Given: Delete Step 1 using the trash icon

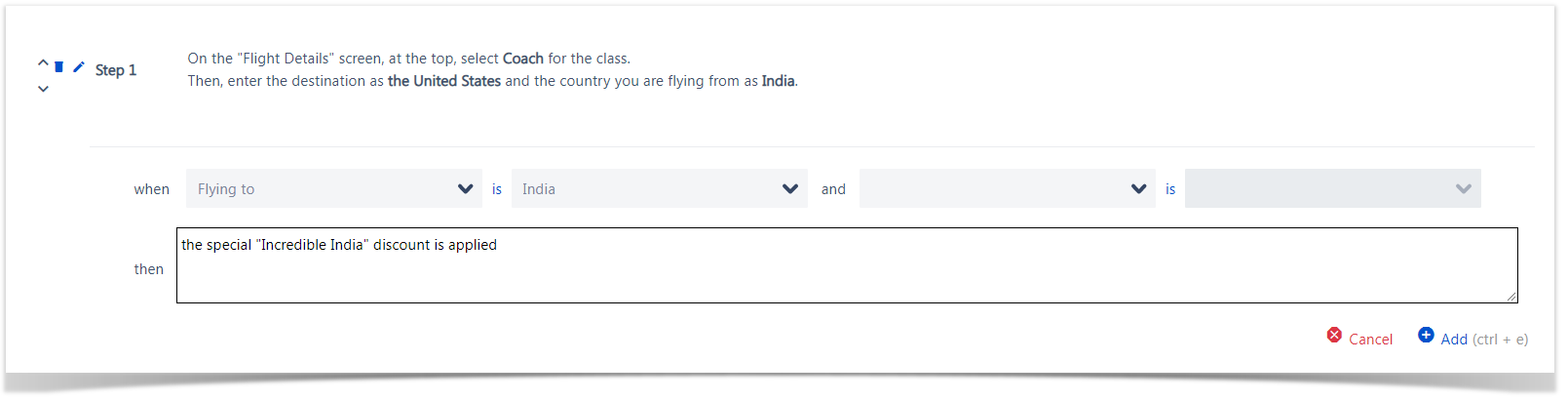Looking at the screenshot, I should coord(59,66).
